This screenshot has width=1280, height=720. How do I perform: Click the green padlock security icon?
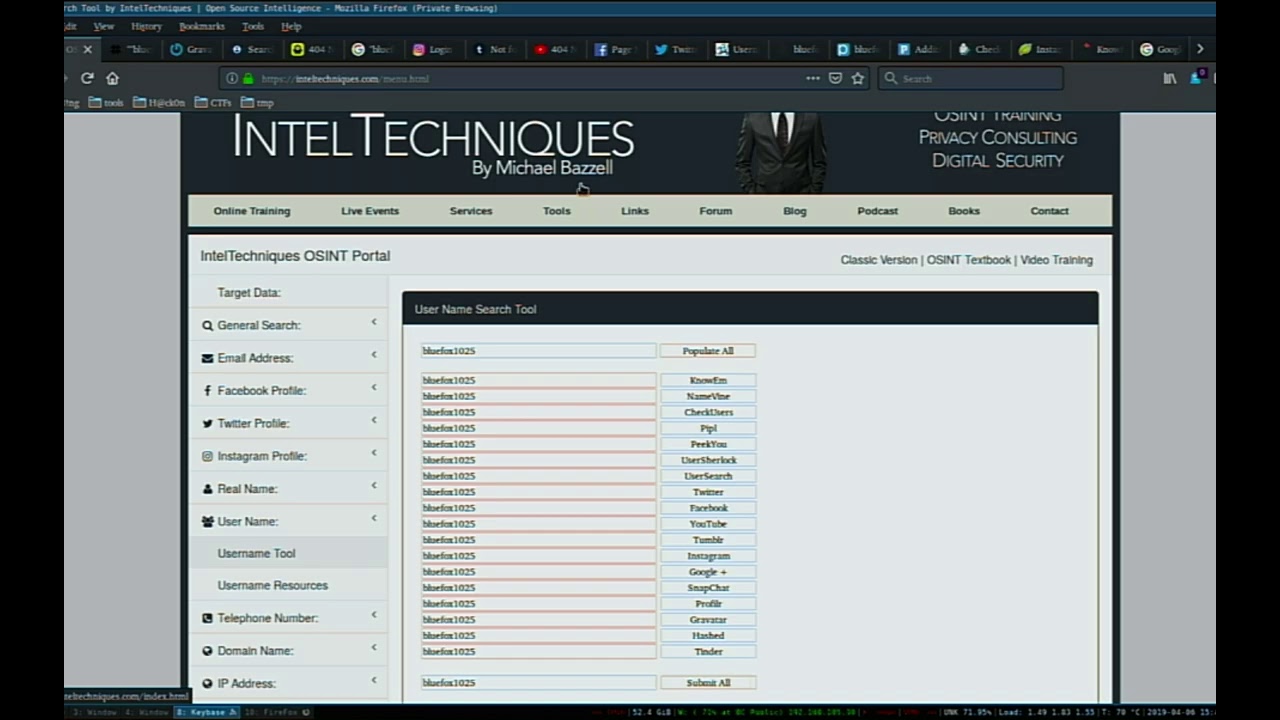click(248, 78)
